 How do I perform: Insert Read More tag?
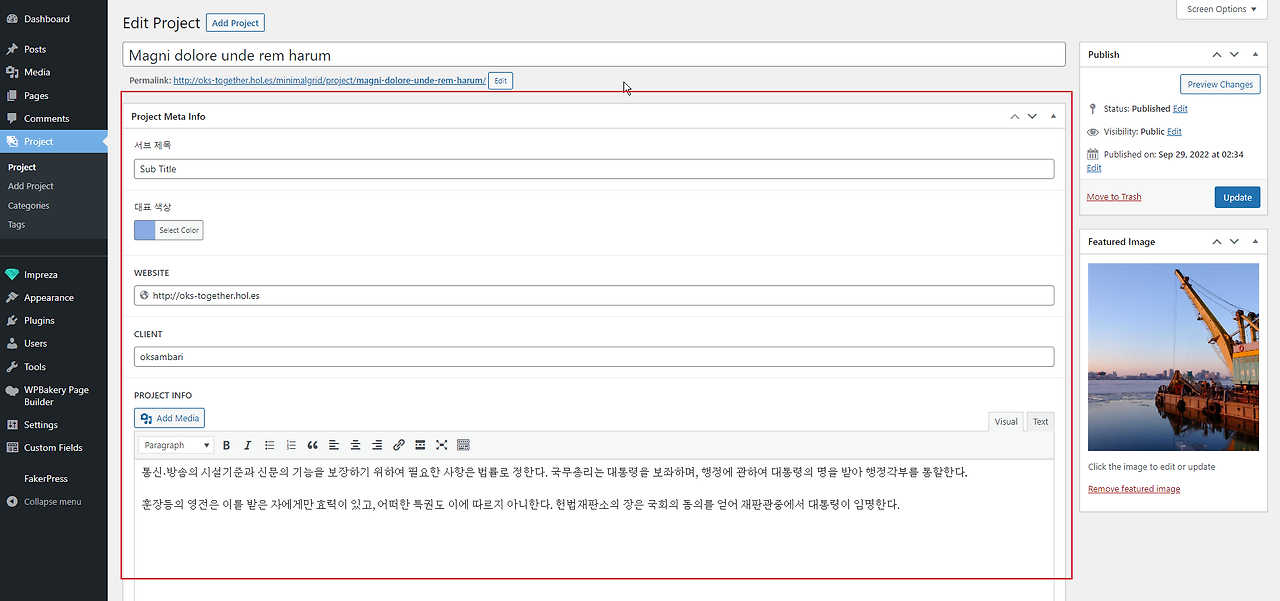pyautogui.click(x=420, y=445)
